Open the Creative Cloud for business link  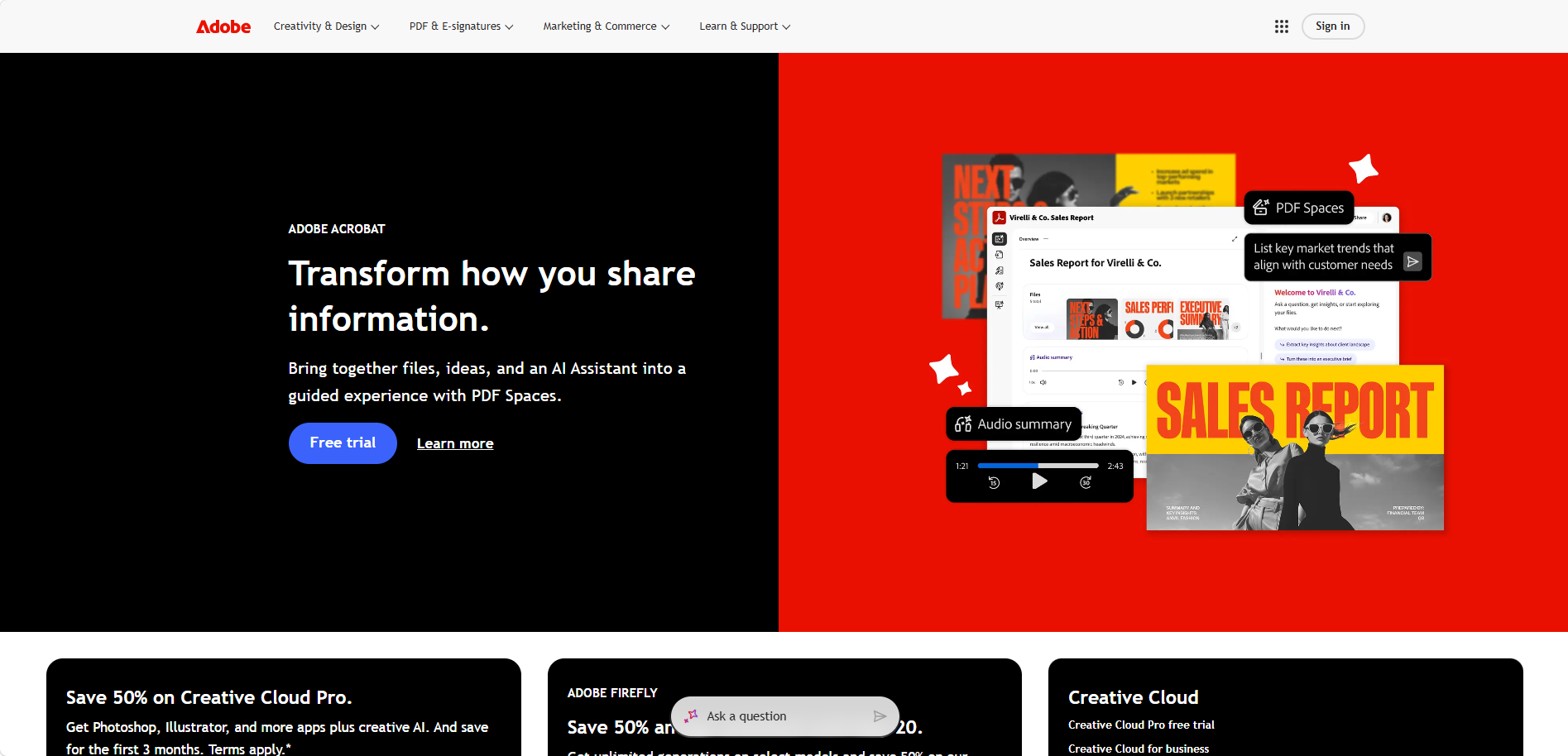(1139, 749)
